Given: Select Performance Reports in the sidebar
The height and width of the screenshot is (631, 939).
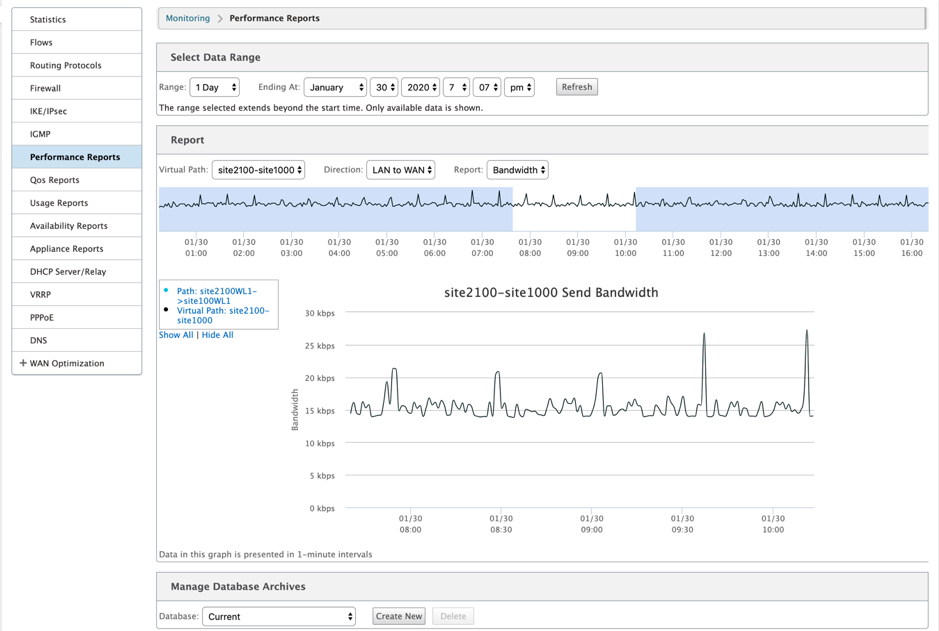Looking at the screenshot, I should 77,157.
